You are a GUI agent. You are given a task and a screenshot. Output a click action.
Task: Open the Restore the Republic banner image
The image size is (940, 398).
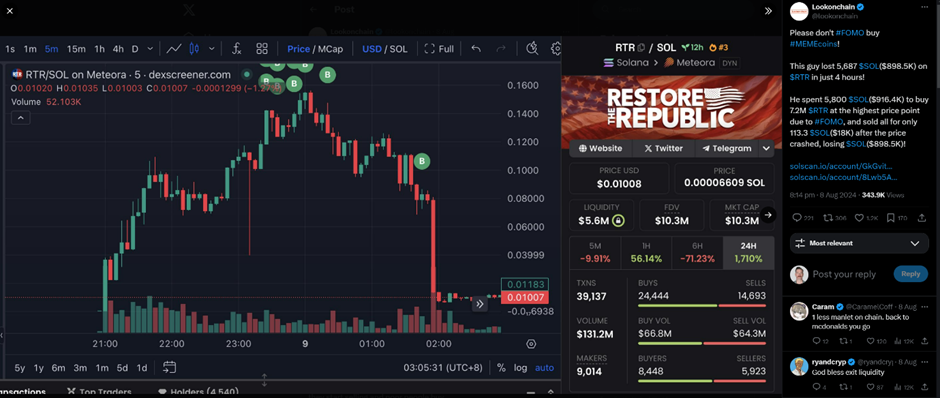[671, 112]
